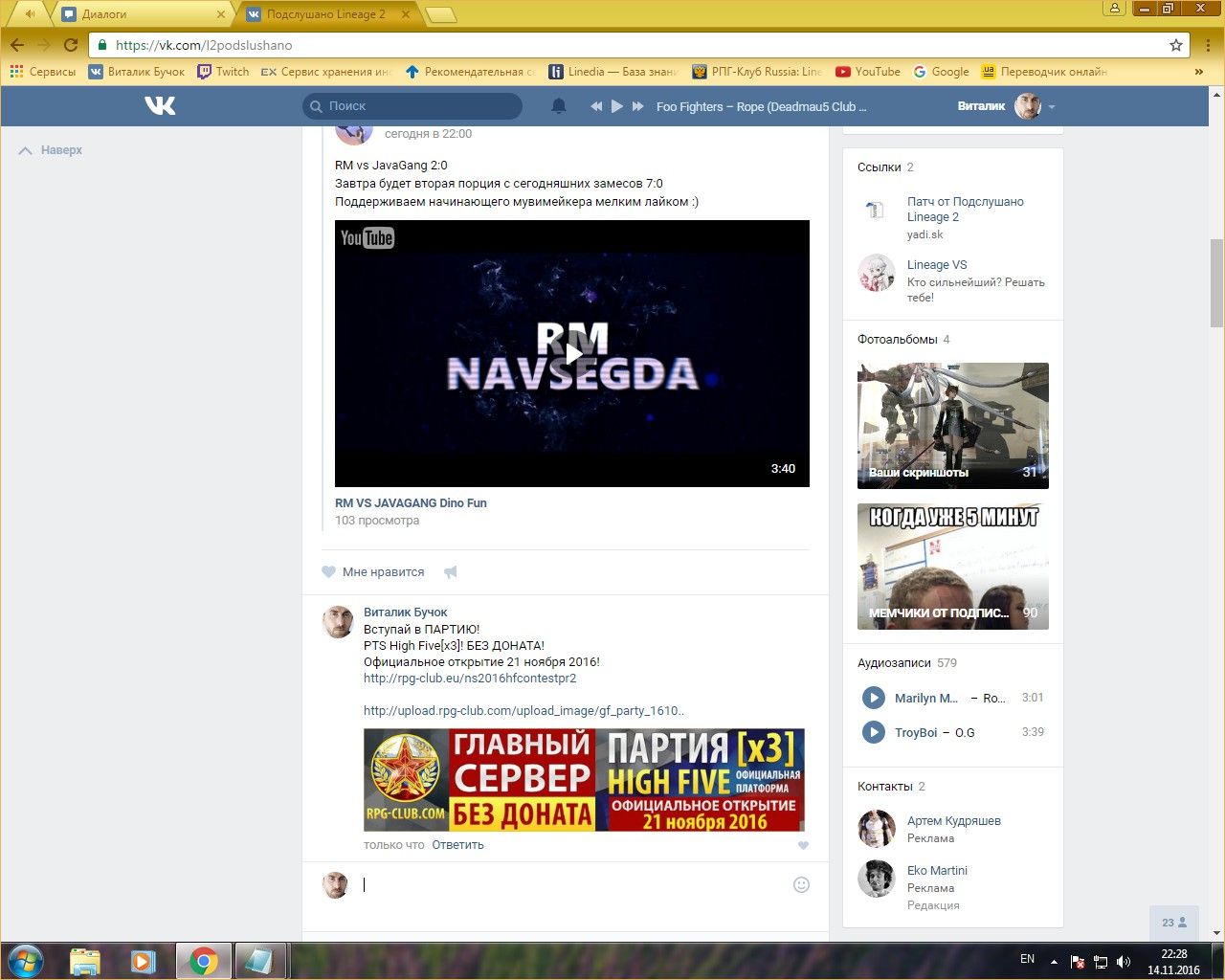Viewport: 1225px width, 980px height.
Task: Open upload.rpg-club.com image link
Action: click(x=523, y=710)
